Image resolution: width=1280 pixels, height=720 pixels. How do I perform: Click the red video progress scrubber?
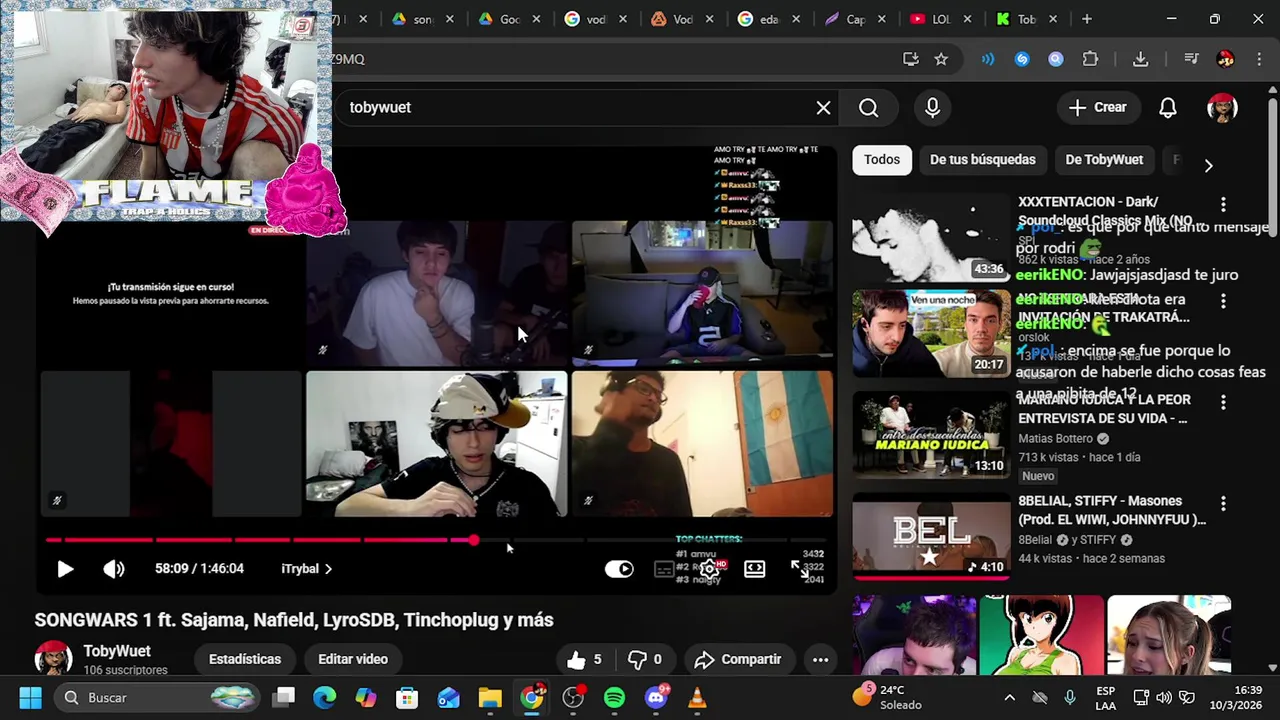click(472, 540)
